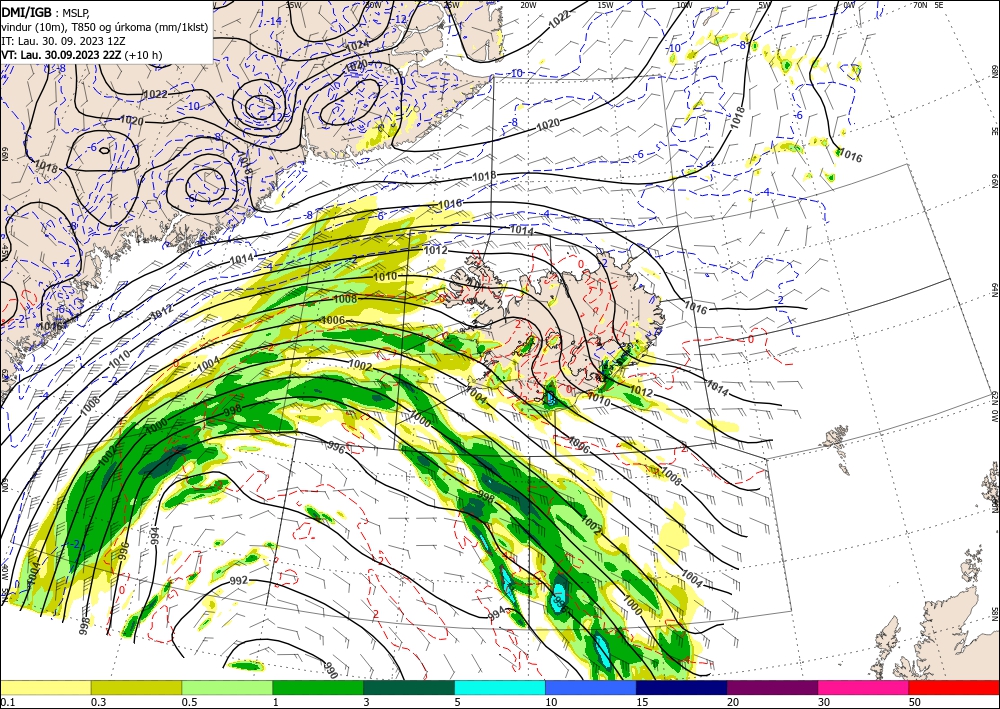Click the red 50+ legend swatch
Viewport: 1000px width, 709px height.
(x=954, y=687)
